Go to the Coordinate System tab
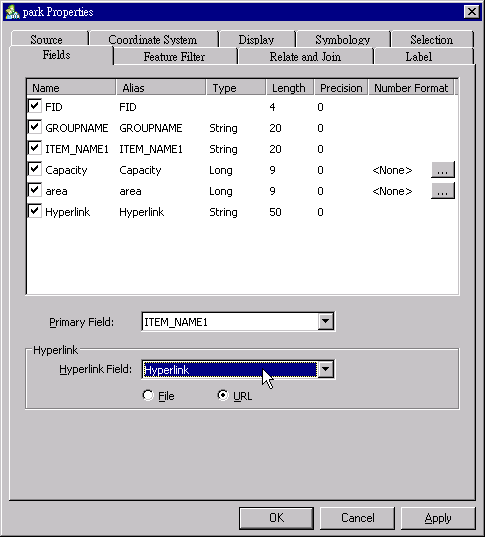The width and height of the screenshot is (485, 537). 153,39
